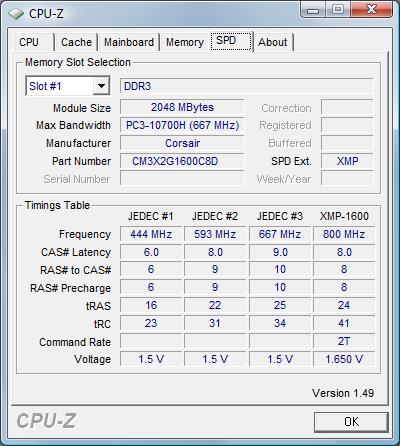Image resolution: width=400 pixels, height=446 pixels.
Task: Select the 800 MHz XMP frequency cell
Action: pos(344,234)
